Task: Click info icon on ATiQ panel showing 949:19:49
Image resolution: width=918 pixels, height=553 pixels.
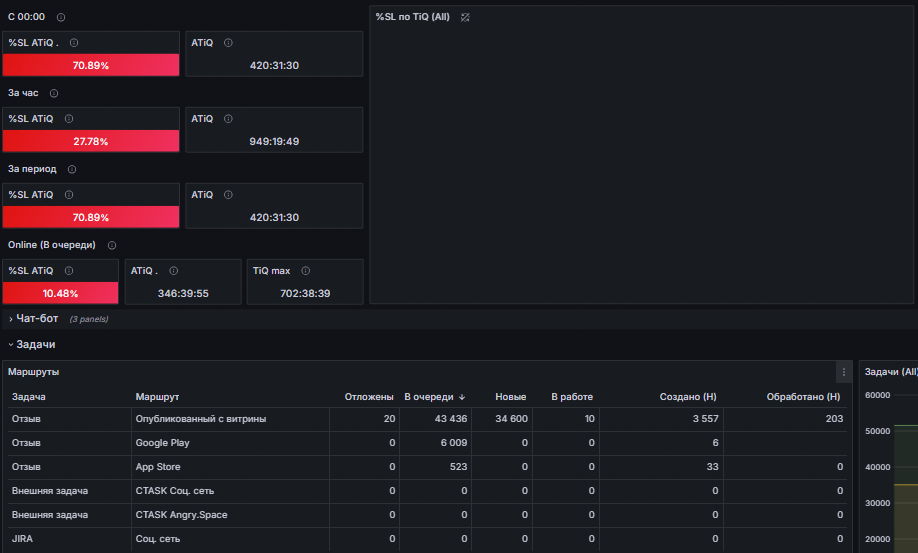Action: [228, 119]
